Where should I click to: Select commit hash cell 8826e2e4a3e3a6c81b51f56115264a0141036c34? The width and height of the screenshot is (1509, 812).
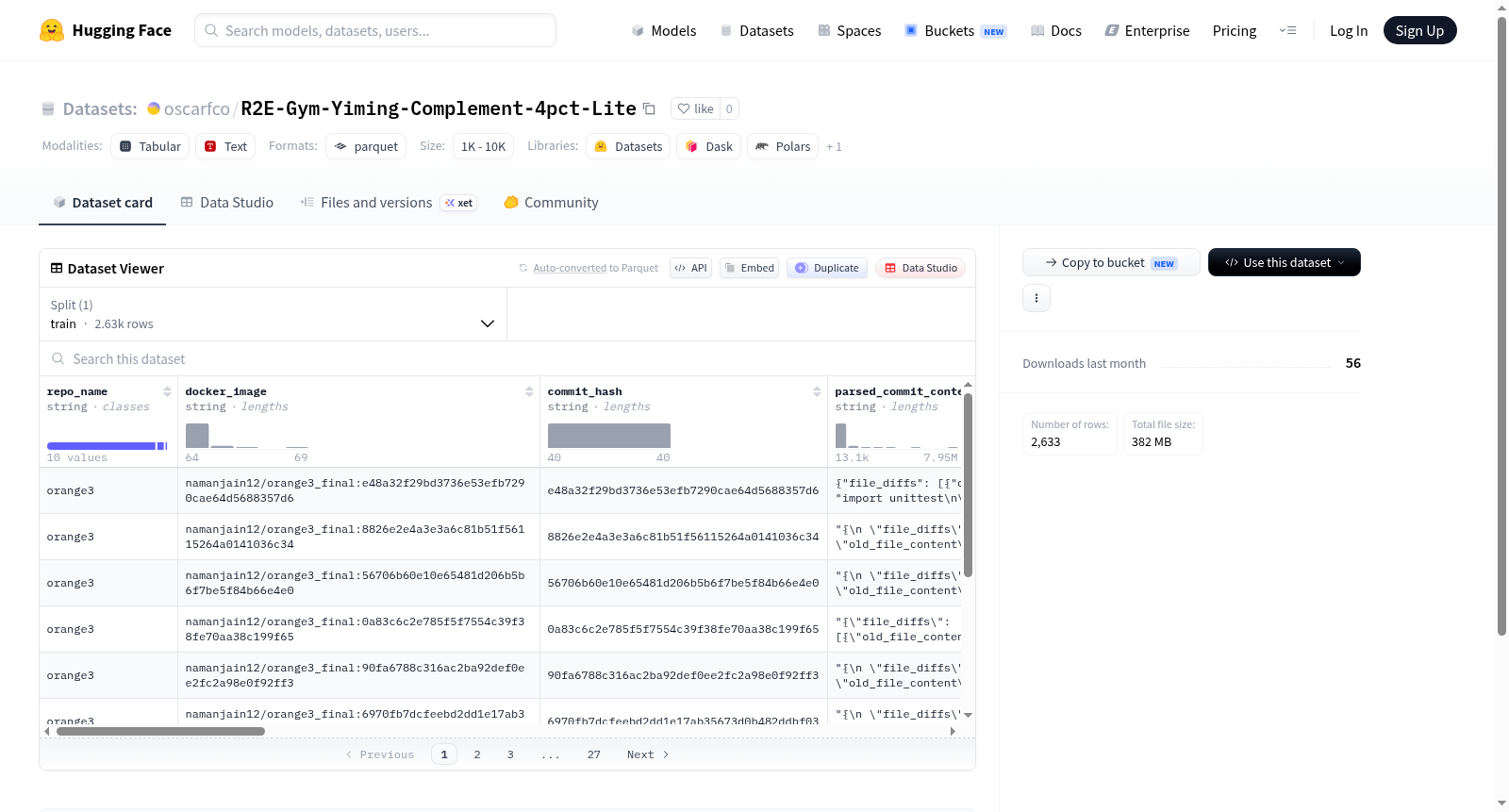683,537
